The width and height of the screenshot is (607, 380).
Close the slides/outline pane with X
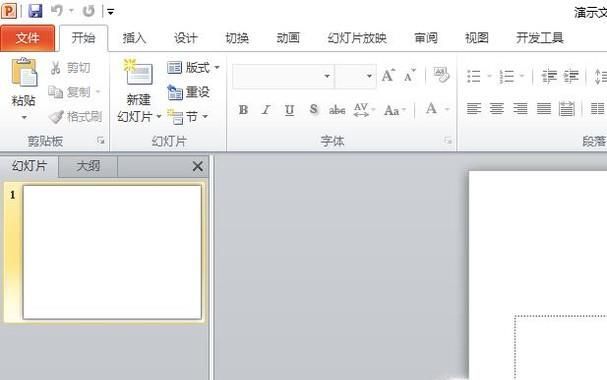tap(198, 166)
